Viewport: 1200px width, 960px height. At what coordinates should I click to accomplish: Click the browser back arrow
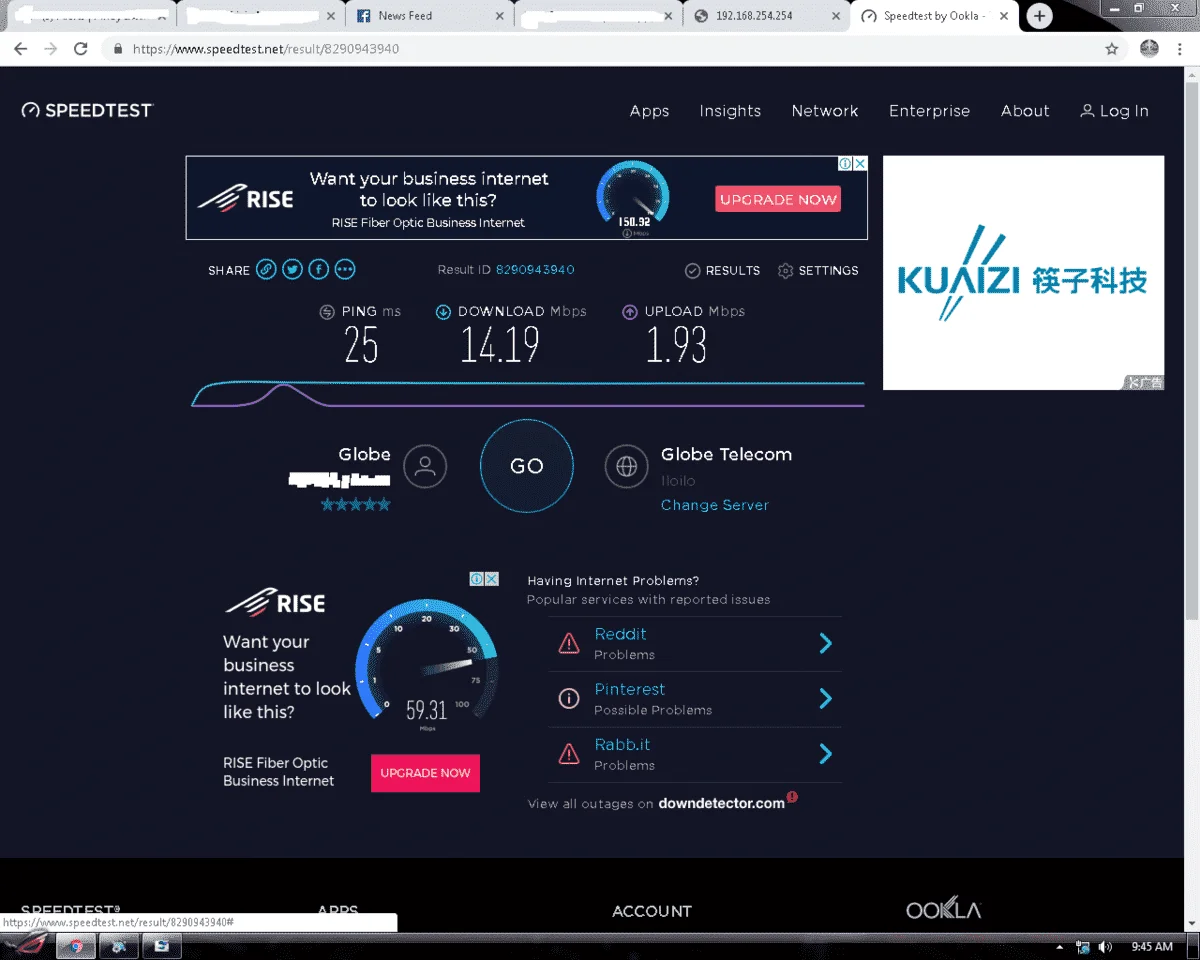21,48
